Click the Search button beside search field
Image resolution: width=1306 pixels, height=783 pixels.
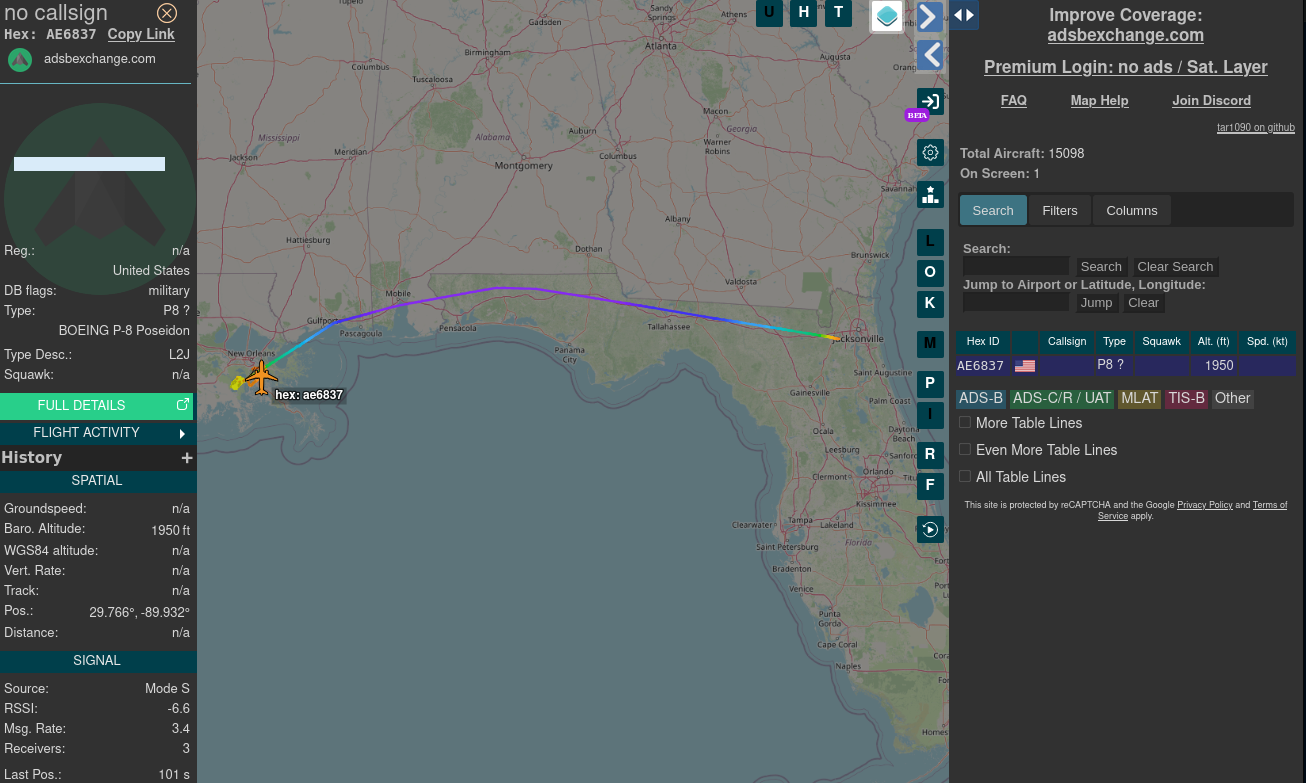pyautogui.click(x=1101, y=267)
